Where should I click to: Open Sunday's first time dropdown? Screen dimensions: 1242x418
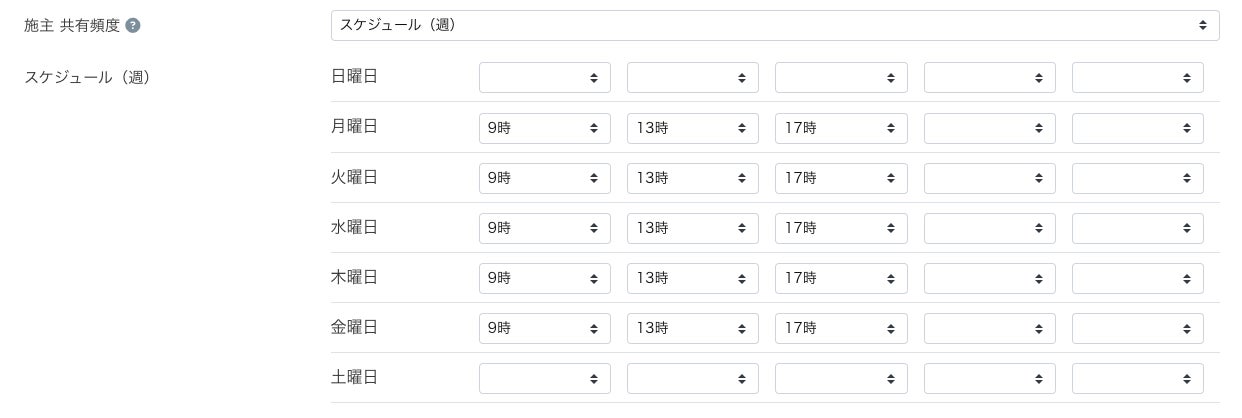[x=544, y=78]
